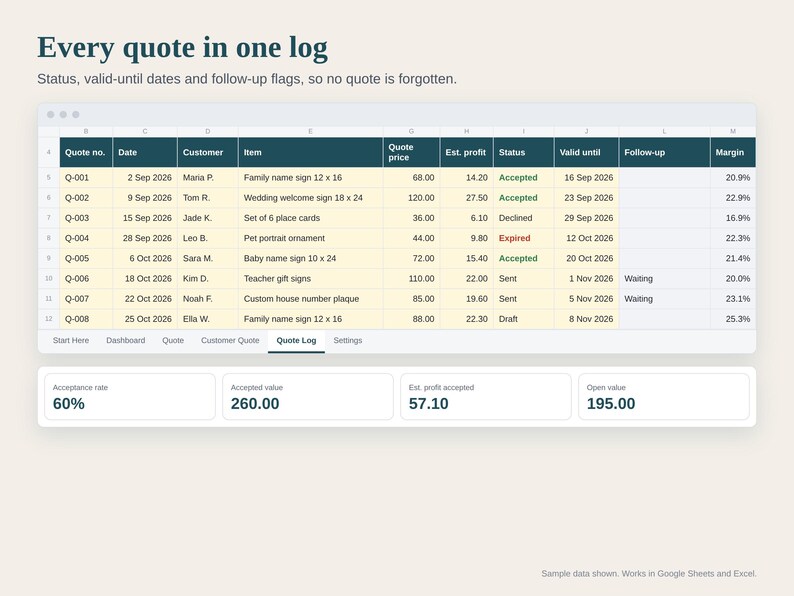Select the 28 Sep 2026 date cell
Image resolution: width=794 pixels, height=596 pixels.
tap(145, 239)
